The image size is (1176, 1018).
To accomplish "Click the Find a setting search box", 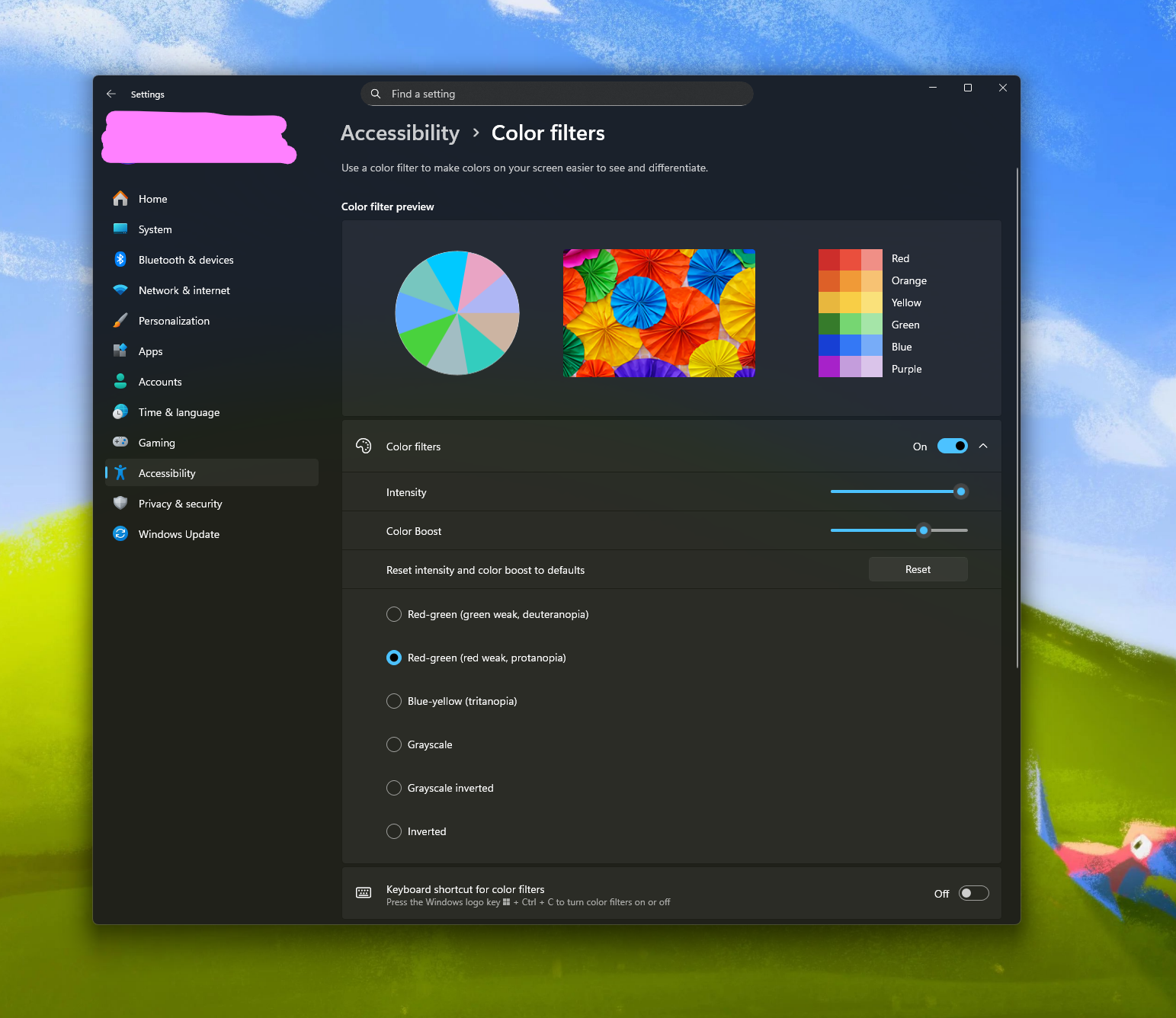I will [556, 94].
